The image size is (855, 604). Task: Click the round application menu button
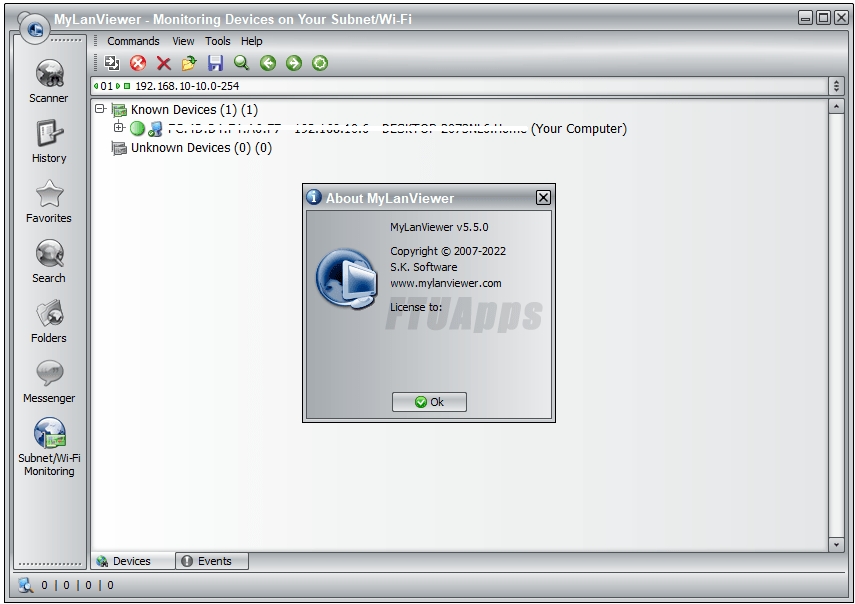[x=35, y=28]
